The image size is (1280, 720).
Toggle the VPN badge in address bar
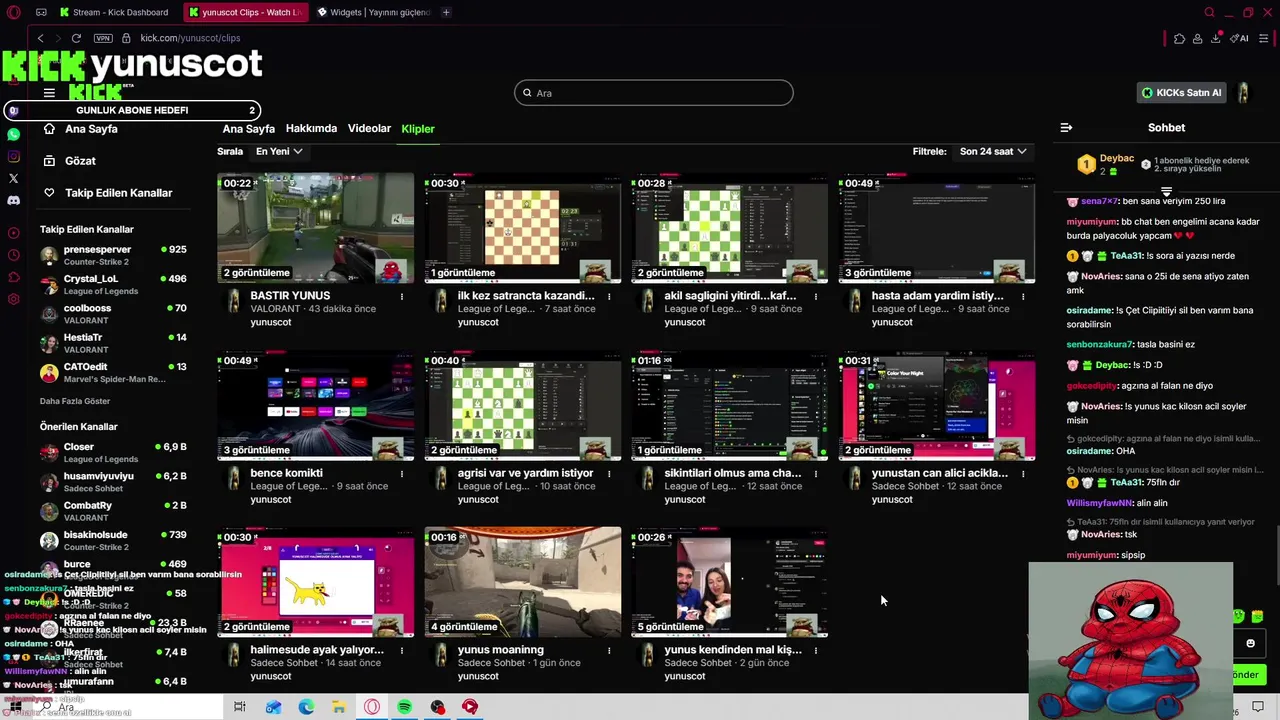tap(103, 38)
